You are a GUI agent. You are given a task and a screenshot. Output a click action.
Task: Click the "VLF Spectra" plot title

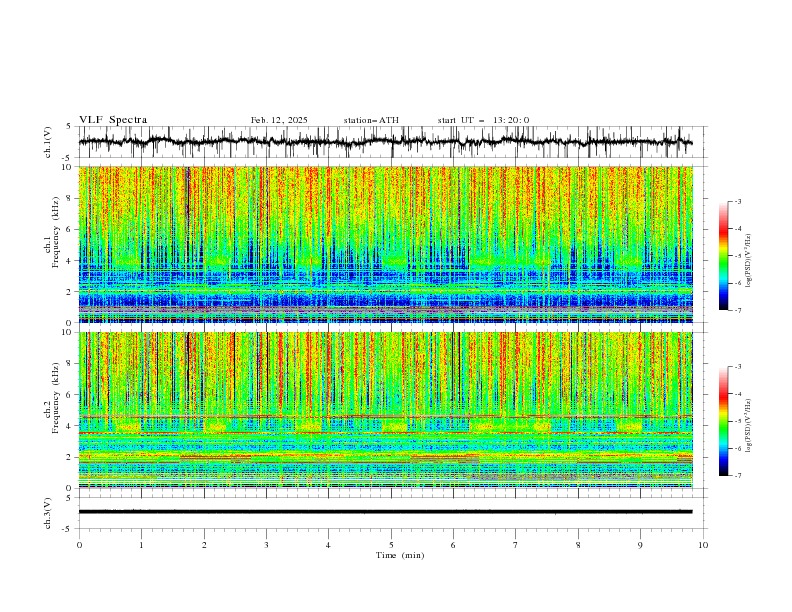(113, 120)
